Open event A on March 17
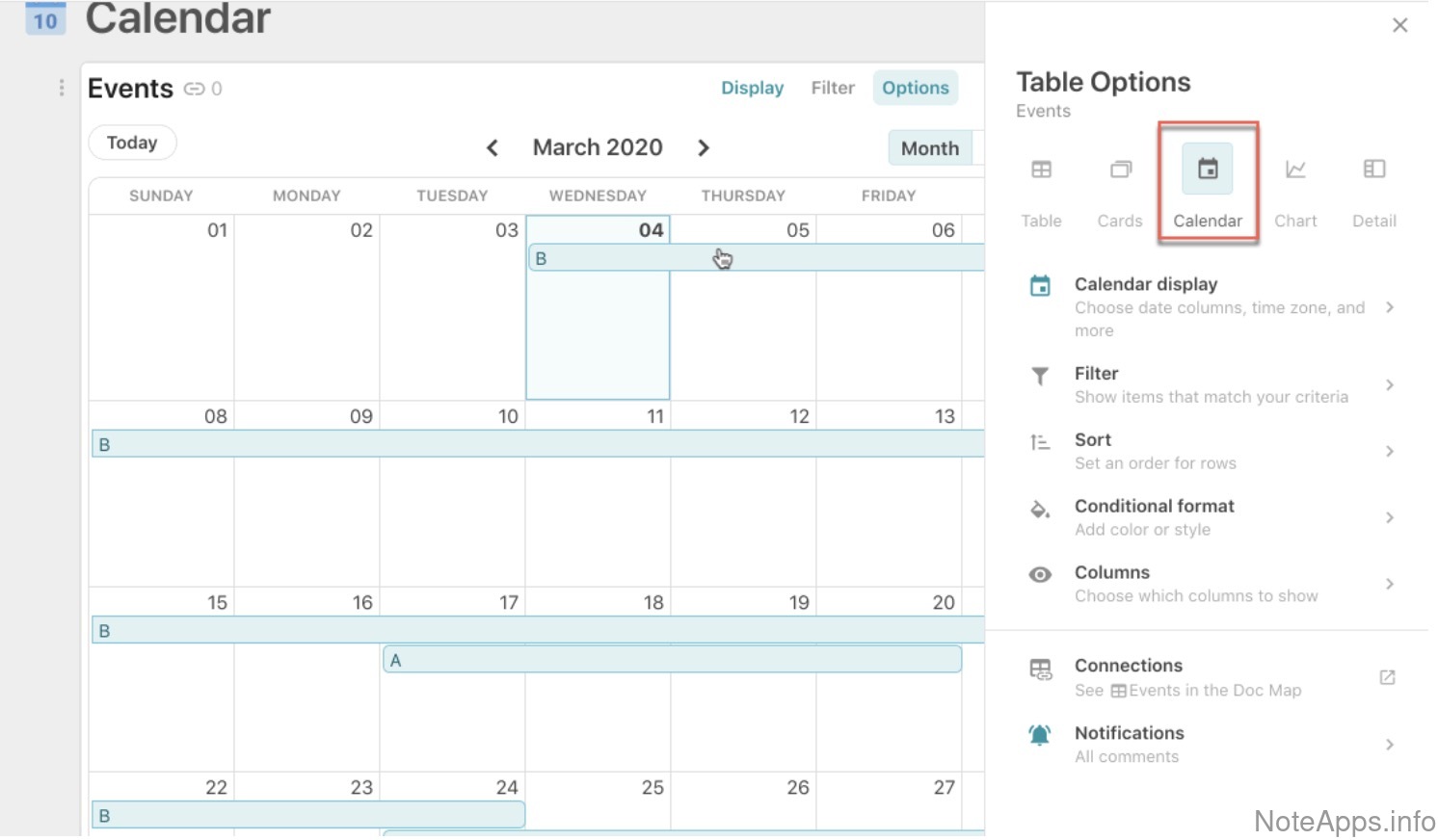The width and height of the screenshot is (1438, 840). coord(672,660)
